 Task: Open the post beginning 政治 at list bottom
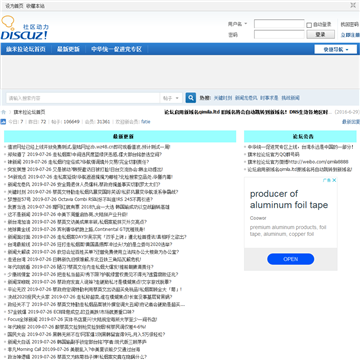pyautogui.click(x=77, y=357)
